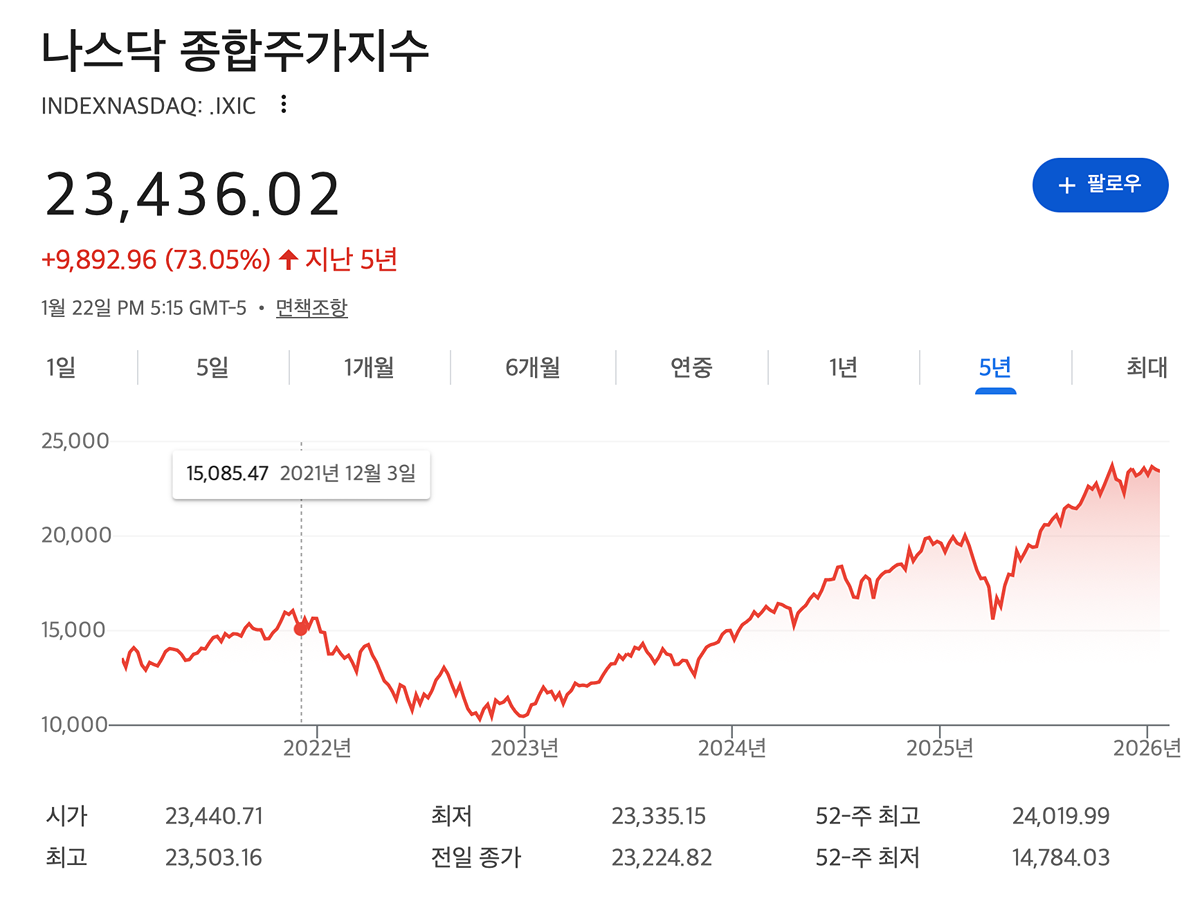Open the three-dot more options menu
Image resolution: width=1200 pixels, height=901 pixels.
[x=284, y=104]
